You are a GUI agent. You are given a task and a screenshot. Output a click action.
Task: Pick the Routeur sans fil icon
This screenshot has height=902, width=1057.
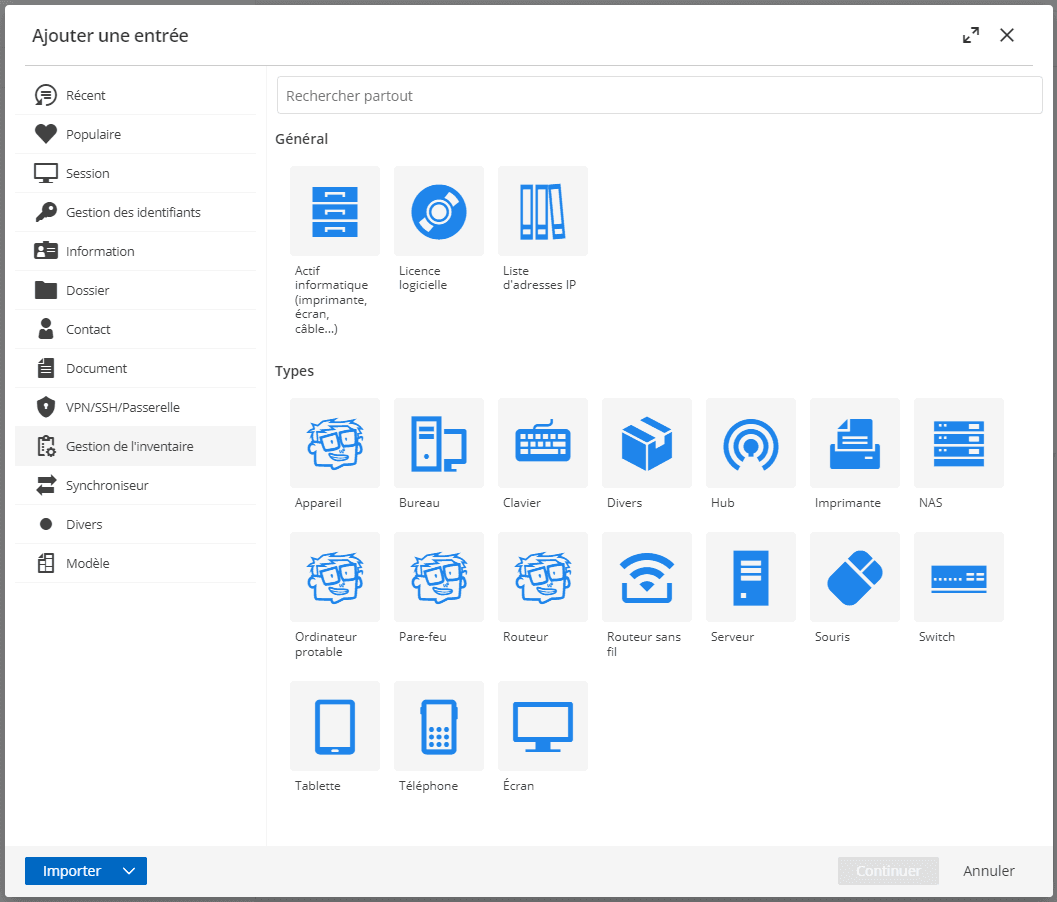[x=646, y=577]
